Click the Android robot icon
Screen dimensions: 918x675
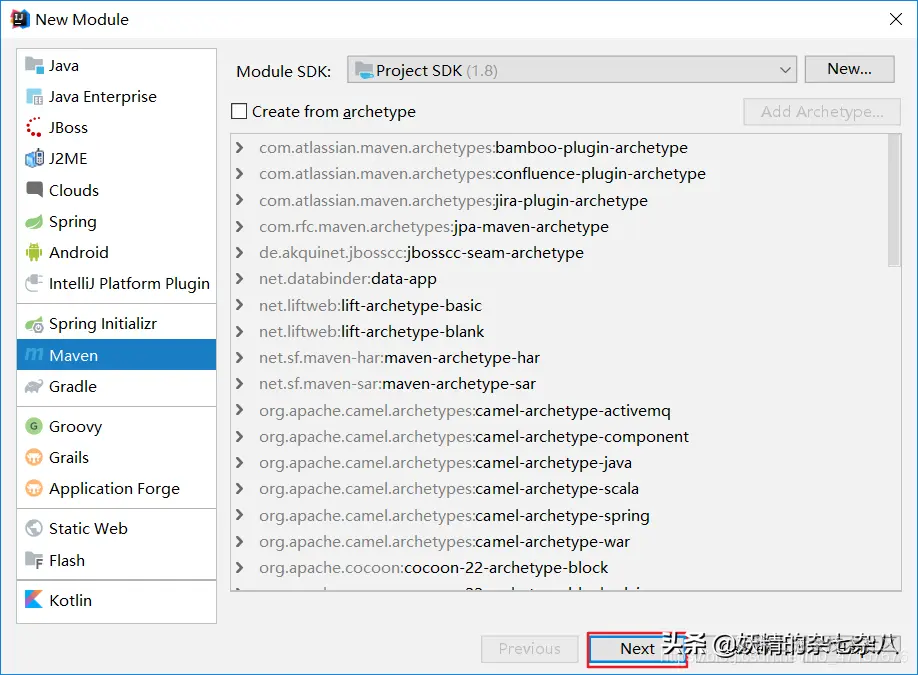tap(34, 252)
